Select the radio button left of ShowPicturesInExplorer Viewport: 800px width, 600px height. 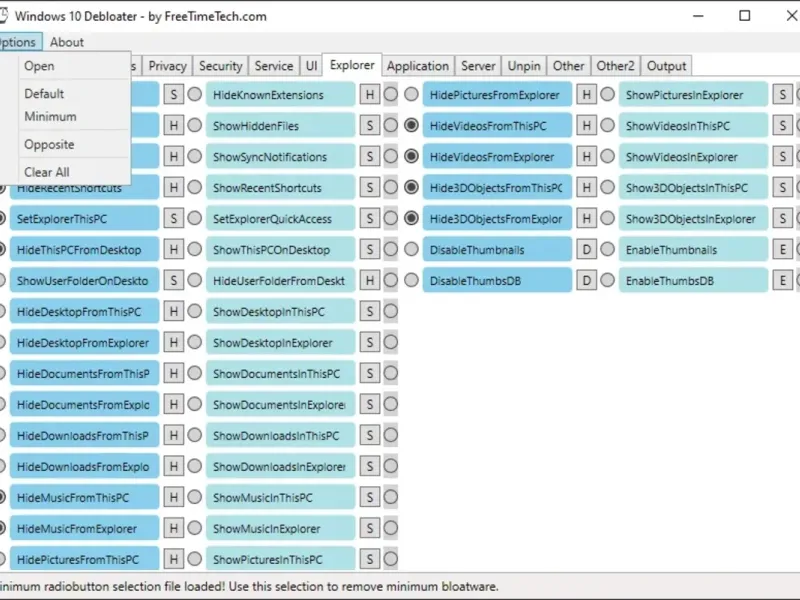pyautogui.click(x=607, y=94)
